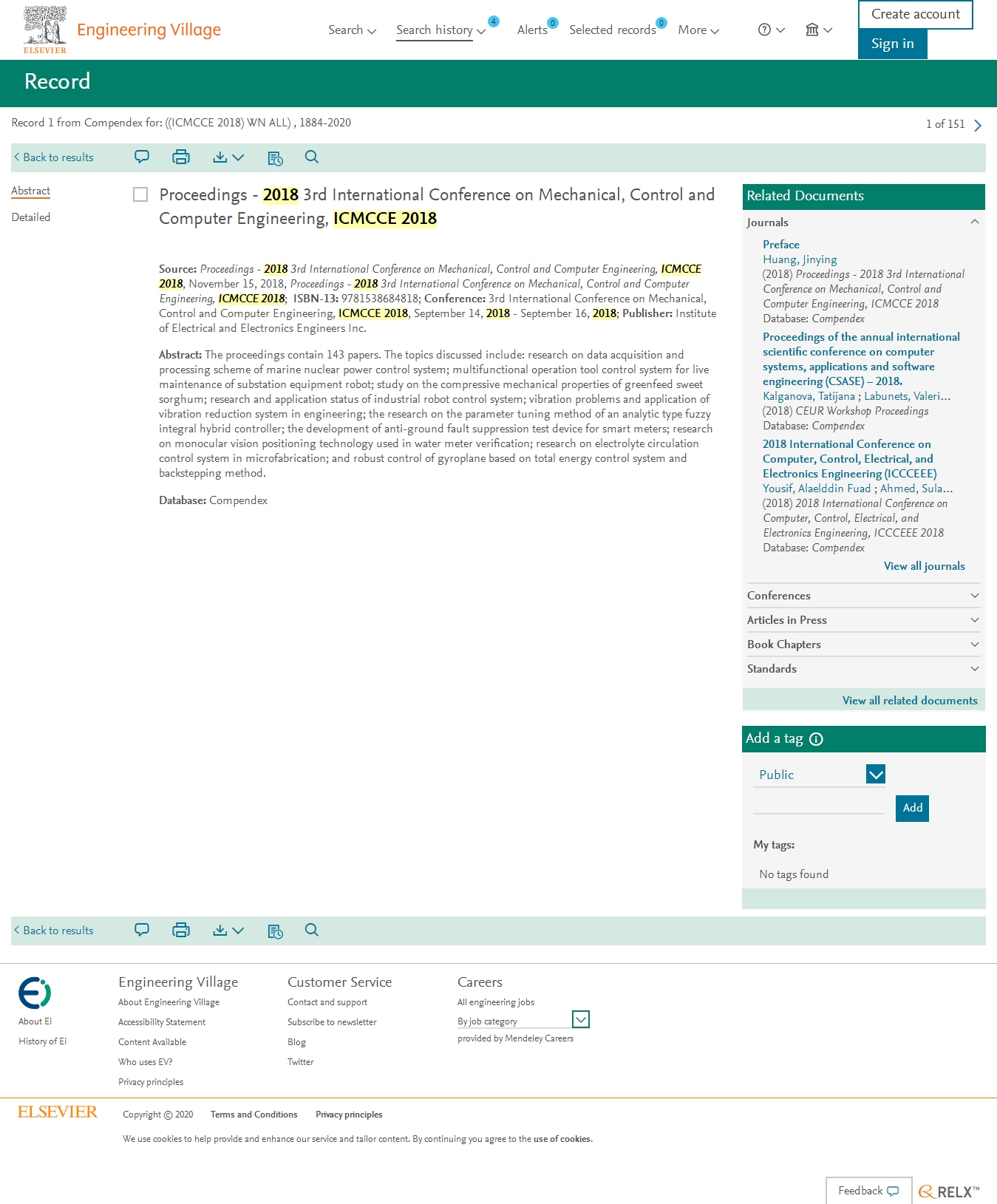Click the Sign in button
The image size is (997, 1204).
(x=892, y=44)
